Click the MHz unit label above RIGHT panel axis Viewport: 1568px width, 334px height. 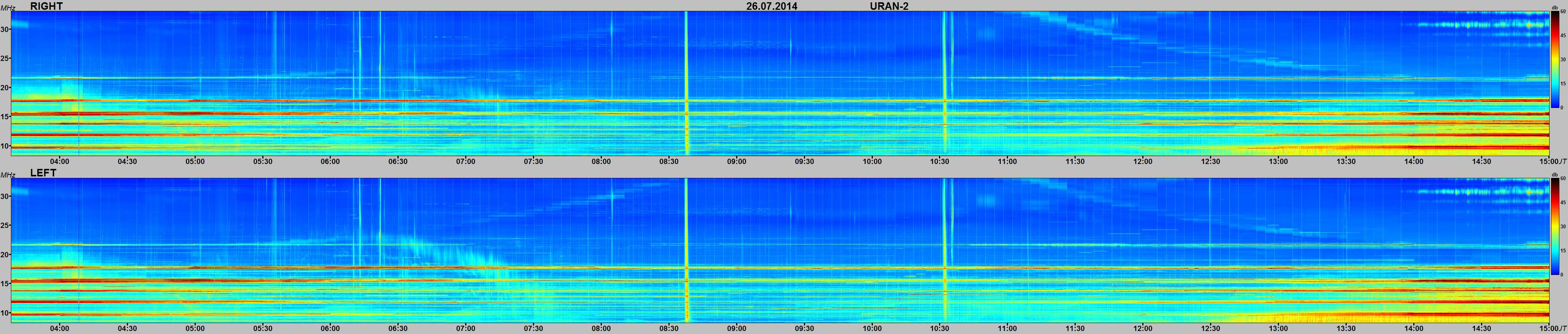8,9
